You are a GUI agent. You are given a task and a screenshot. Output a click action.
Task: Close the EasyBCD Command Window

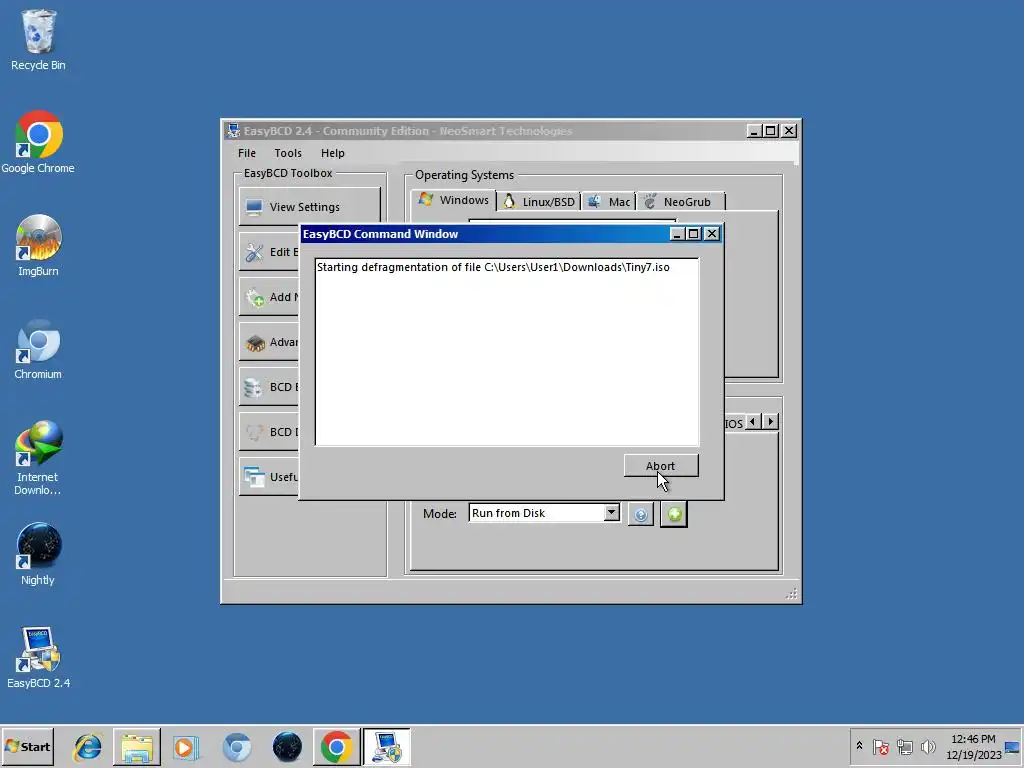click(711, 234)
